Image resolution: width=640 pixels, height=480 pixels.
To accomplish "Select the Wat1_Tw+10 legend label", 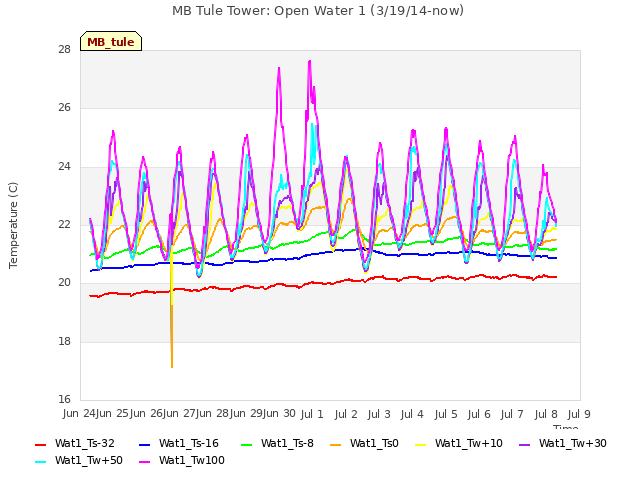I will tap(469, 444).
